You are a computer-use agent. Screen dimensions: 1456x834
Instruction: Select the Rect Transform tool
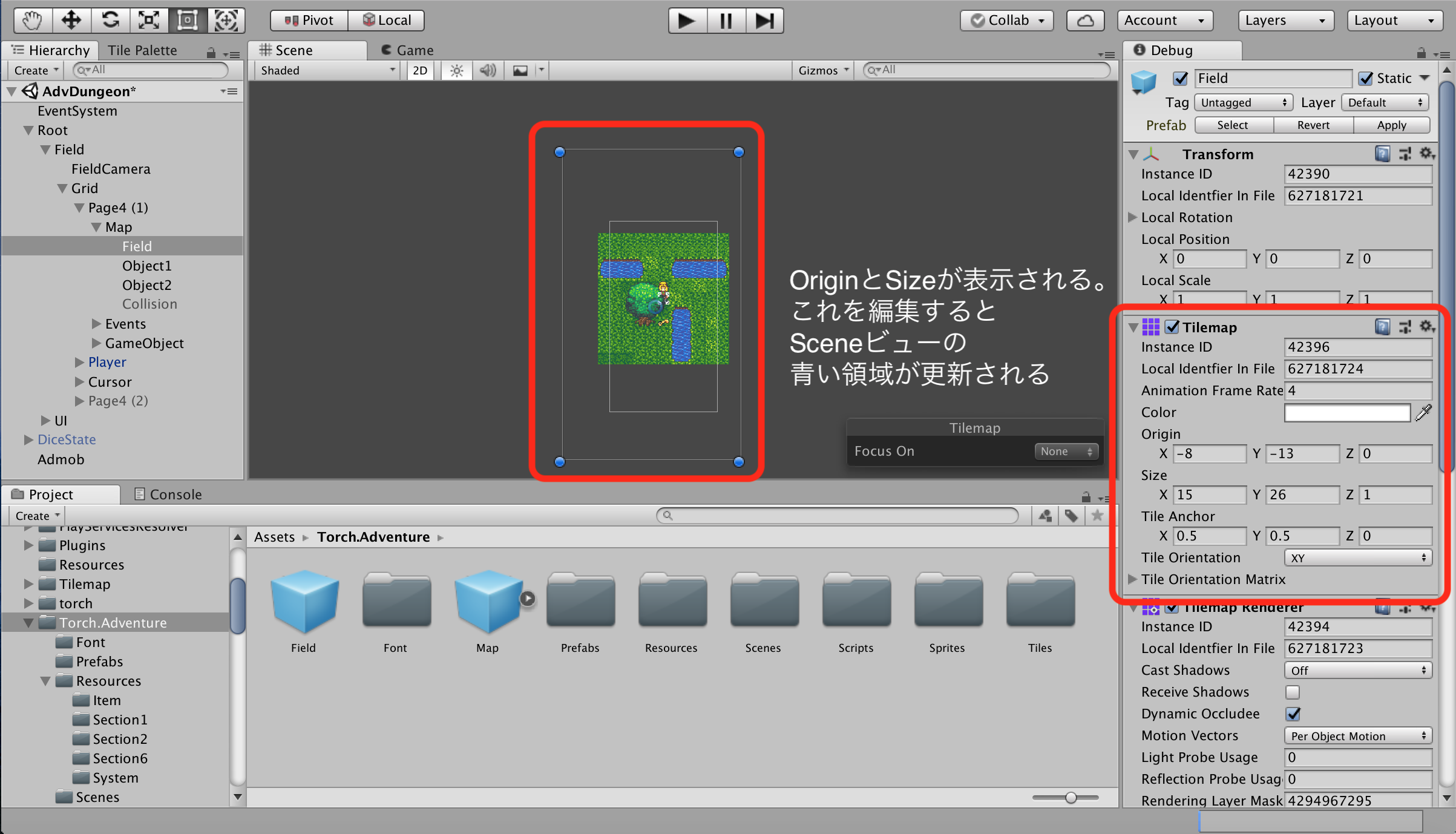(188, 20)
